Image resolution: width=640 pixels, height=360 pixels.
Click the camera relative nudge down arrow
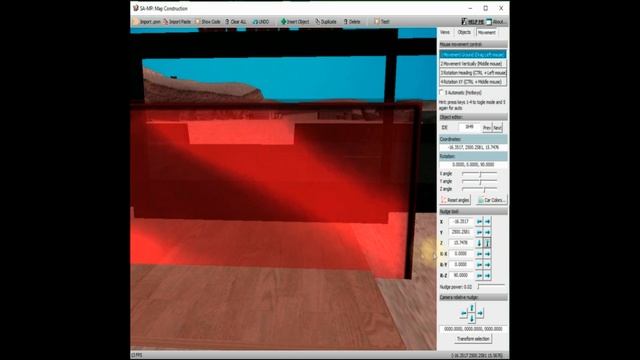[x=472, y=318]
